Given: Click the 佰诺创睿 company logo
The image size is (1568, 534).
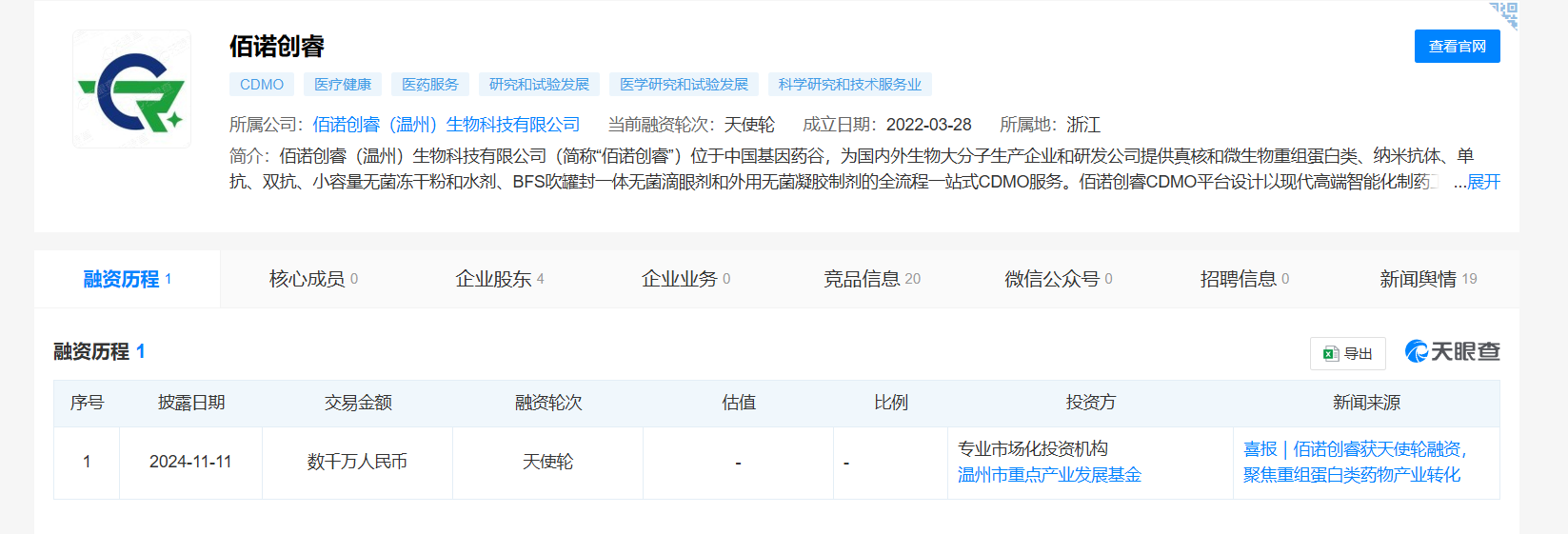Looking at the screenshot, I should [131, 89].
